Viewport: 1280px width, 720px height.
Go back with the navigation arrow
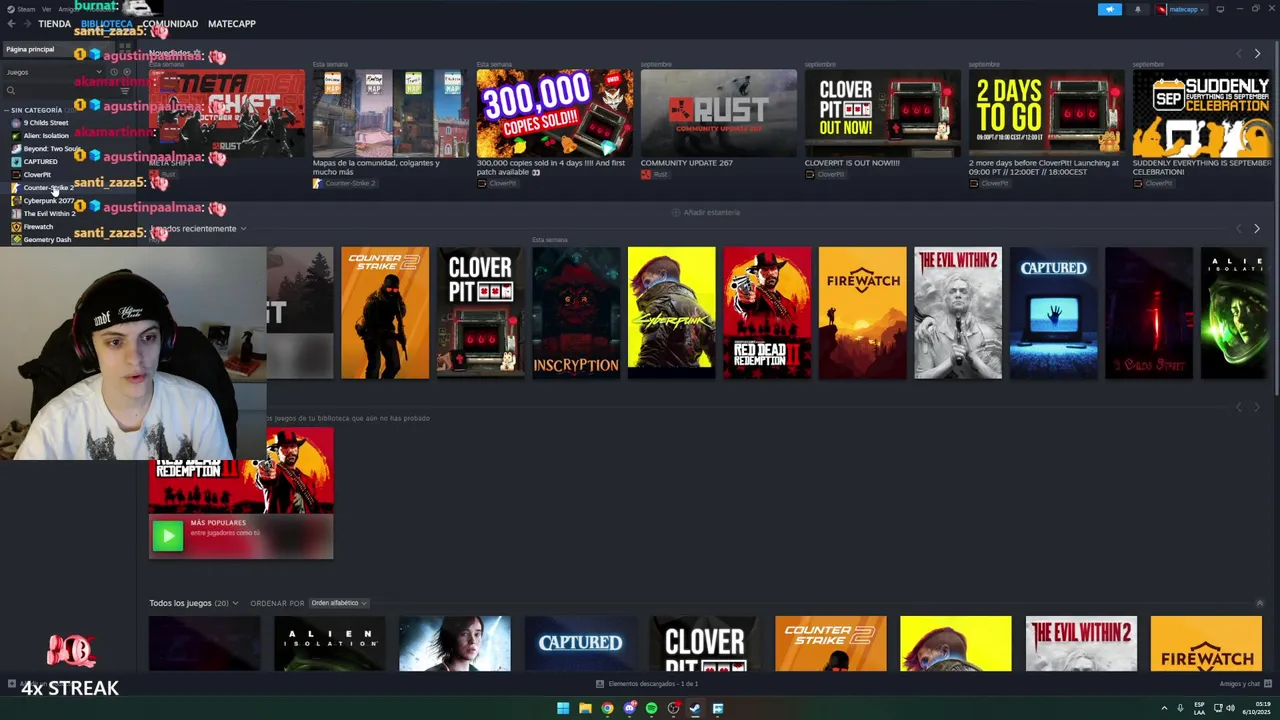pyautogui.click(x=12, y=23)
